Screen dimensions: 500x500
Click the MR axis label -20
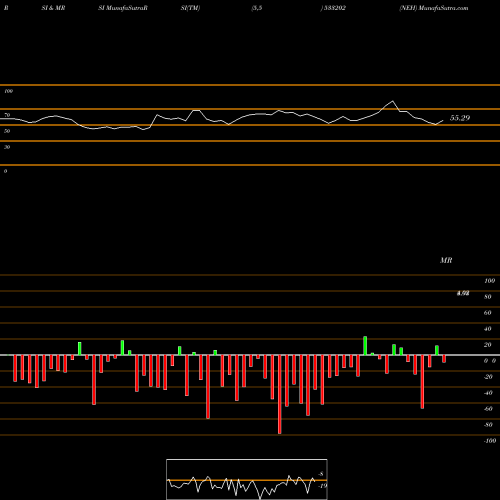[x=488, y=377]
